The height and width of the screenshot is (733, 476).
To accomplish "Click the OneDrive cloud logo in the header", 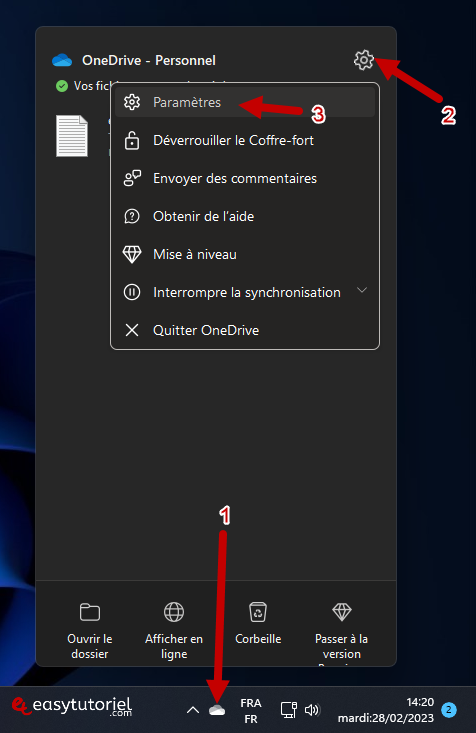I will 62,60.
